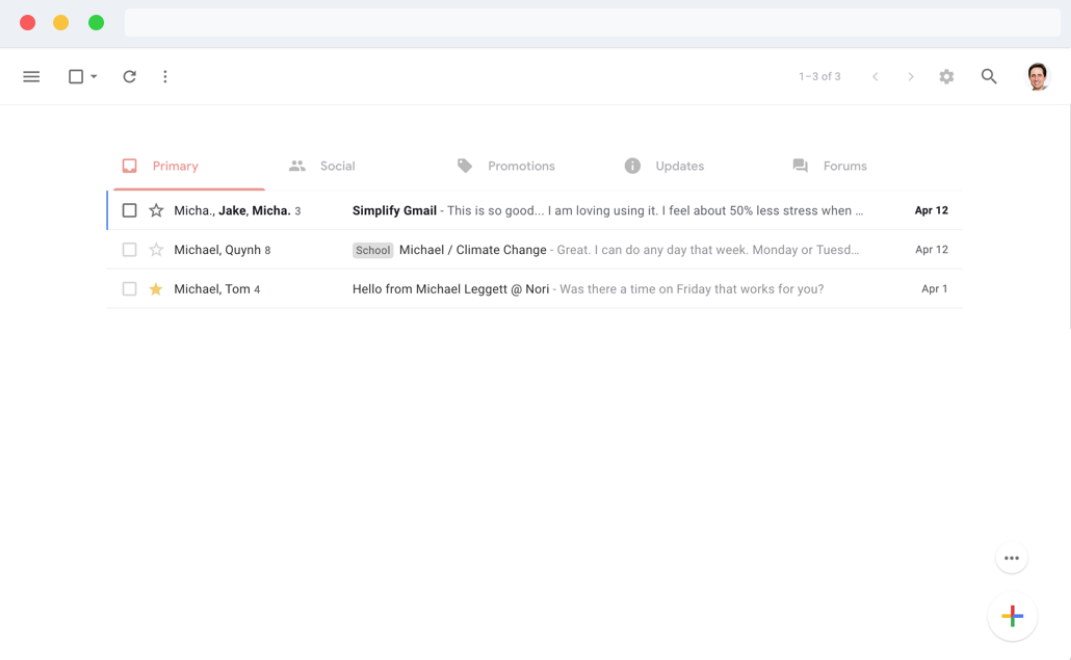
Task: Open the three-dot More options menu
Action: pos(165,77)
